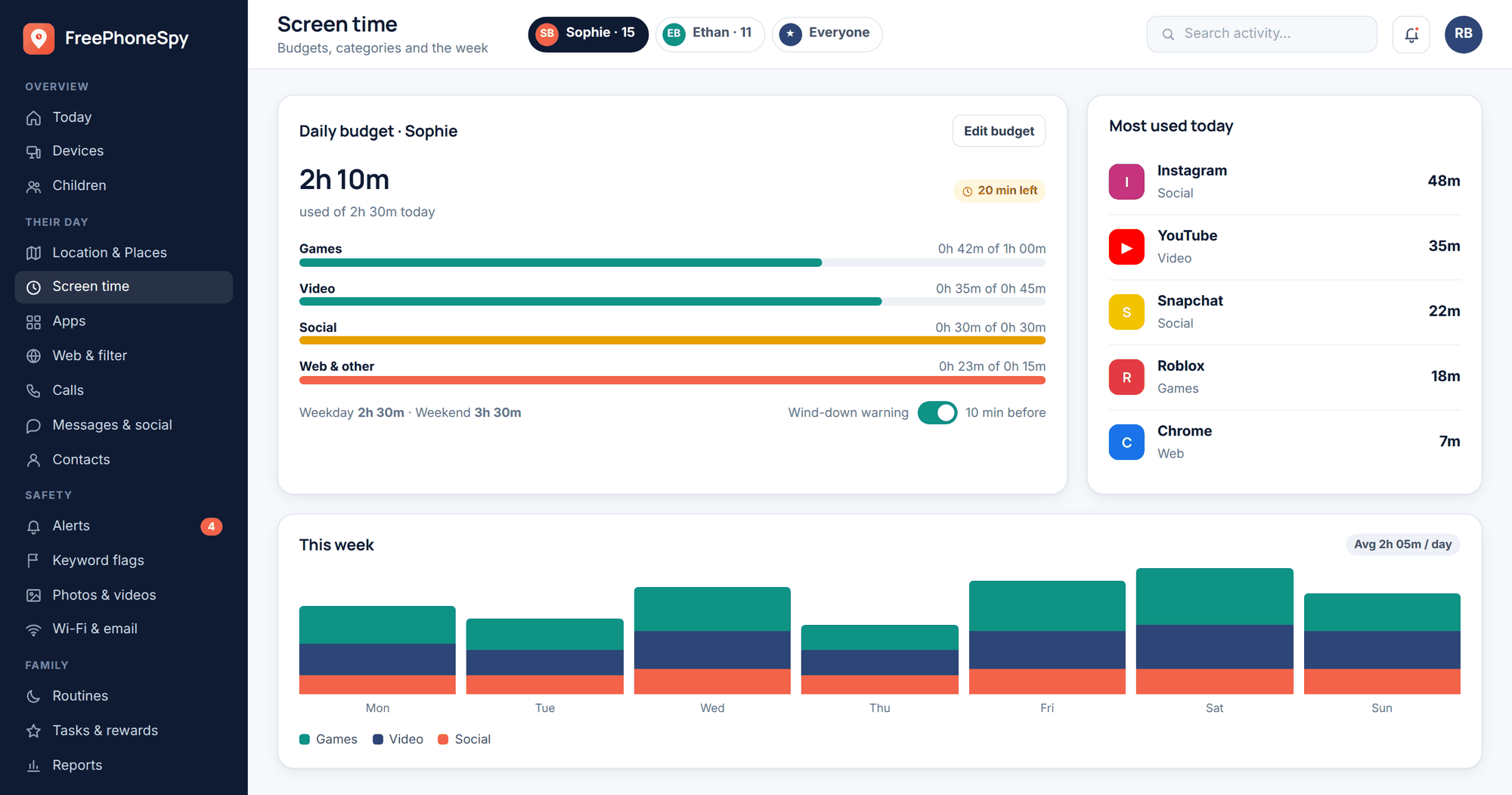Viewport: 1512px width, 795px height.
Task: Click the Web & filter globe icon
Action: pos(33,356)
